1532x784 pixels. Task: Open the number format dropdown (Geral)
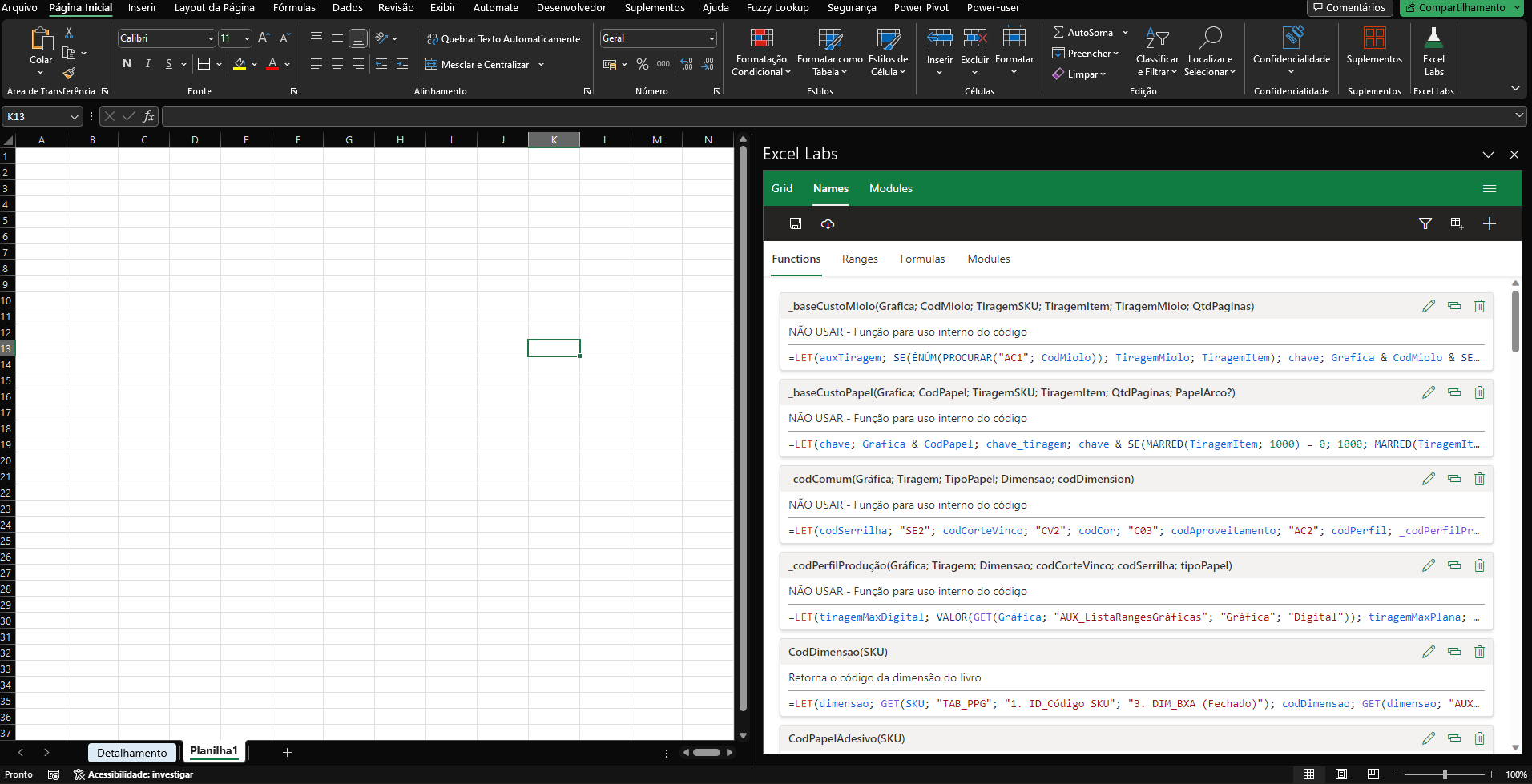pos(712,38)
